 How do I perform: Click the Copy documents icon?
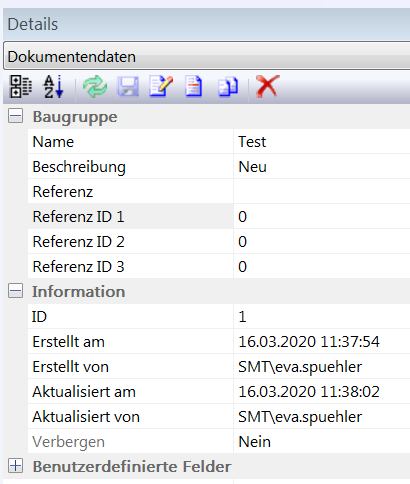(228, 87)
